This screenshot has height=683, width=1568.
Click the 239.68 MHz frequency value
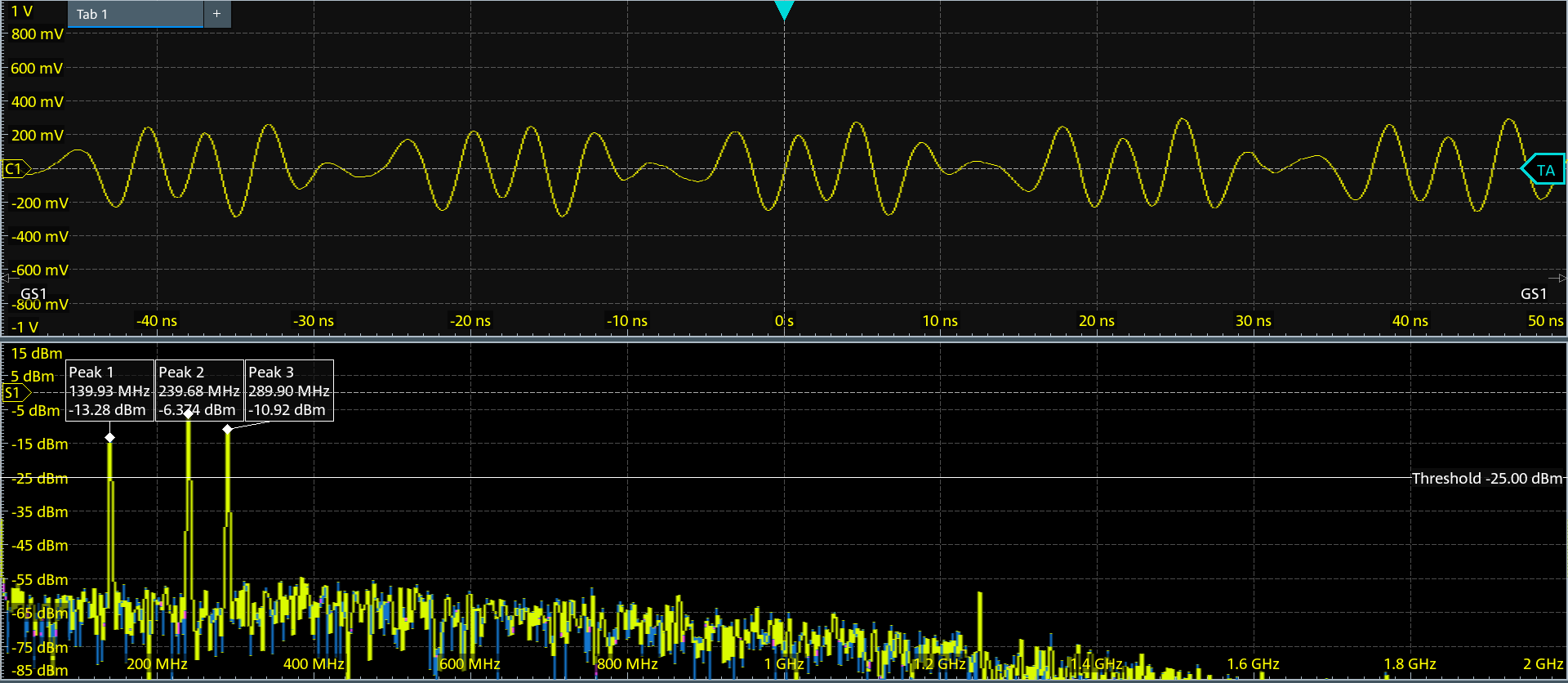coord(199,391)
